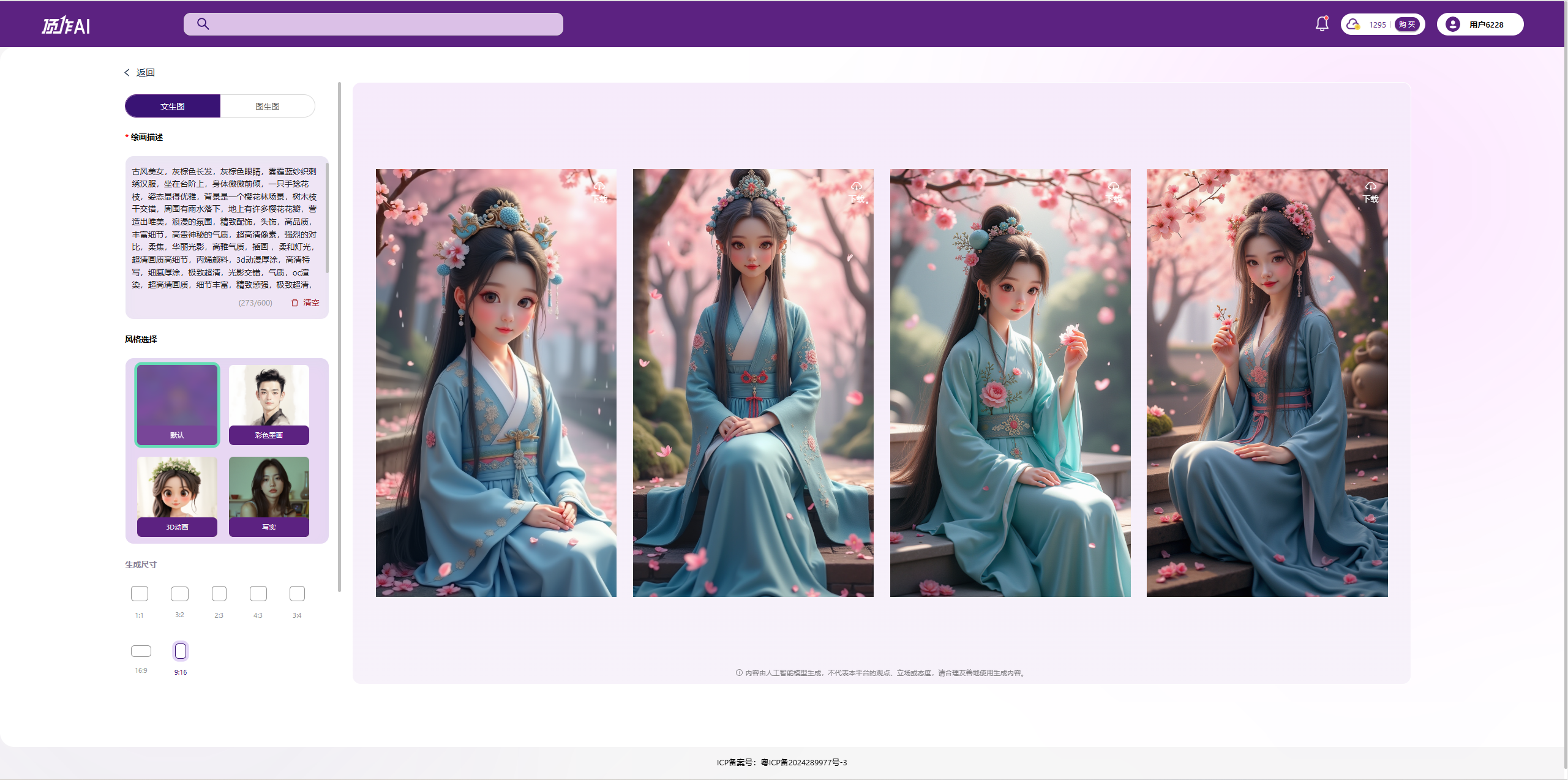Choose the 3D动画 style preset

(x=176, y=496)
